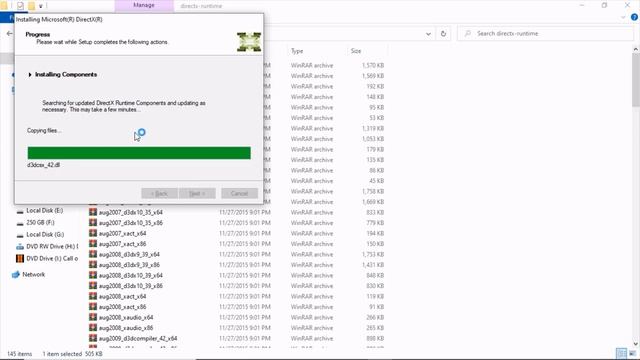640x360 pixels.
Task: Click the d3dcsx_42.dll filename under progress bar
Action: coord(43,165)
